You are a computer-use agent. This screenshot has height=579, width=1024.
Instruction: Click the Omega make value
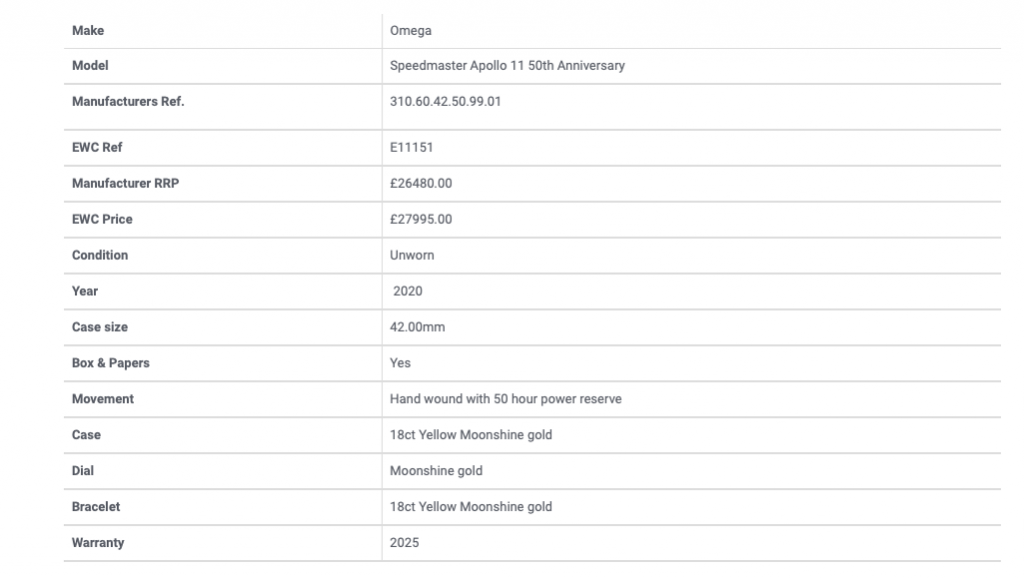point(410,31)
